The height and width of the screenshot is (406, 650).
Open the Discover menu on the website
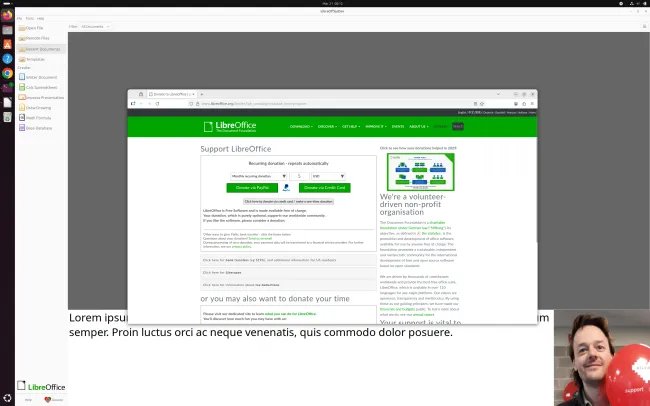click(327, 126)
